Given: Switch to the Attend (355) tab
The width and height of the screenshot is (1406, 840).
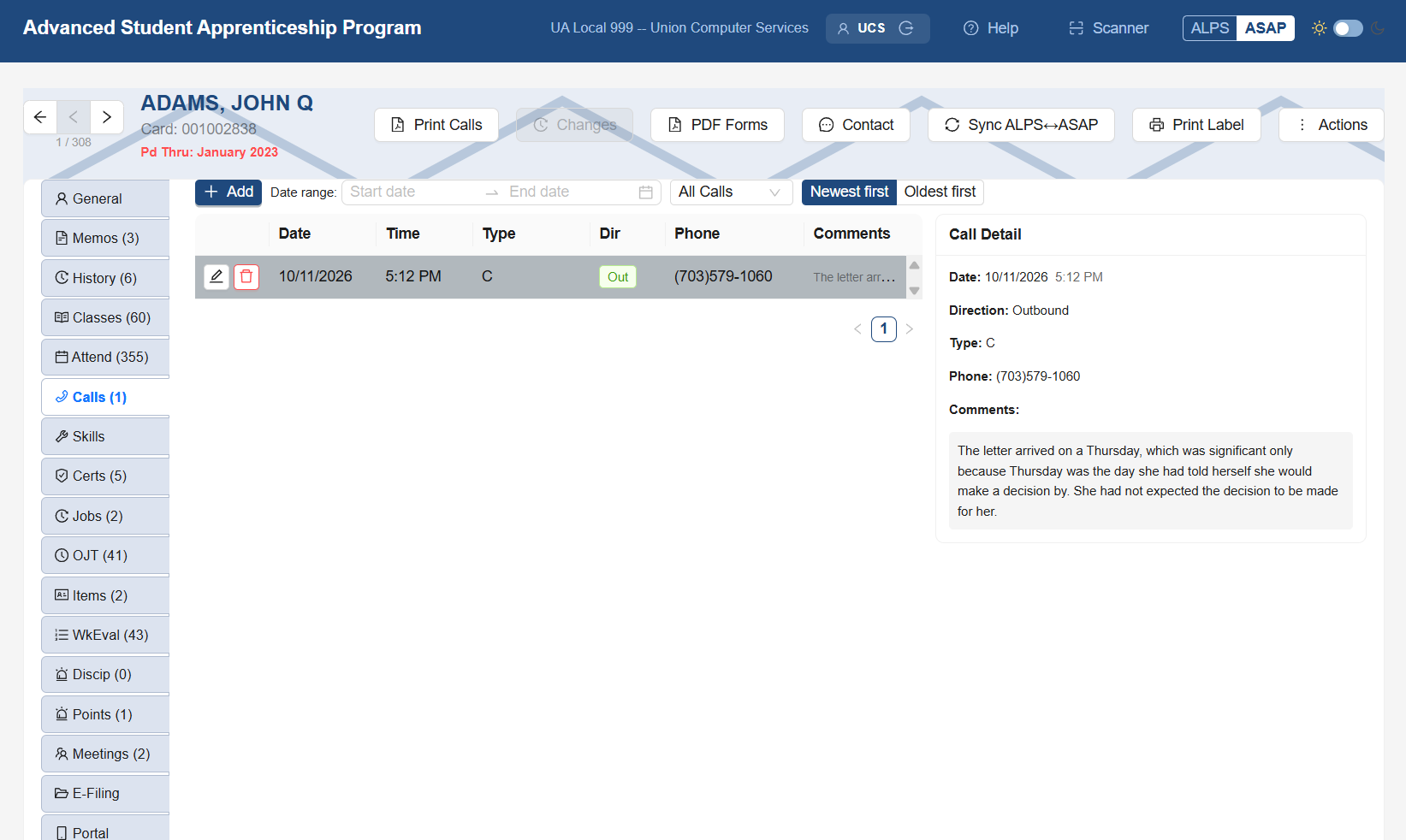Looking at the screenshot, I should 104,357.
